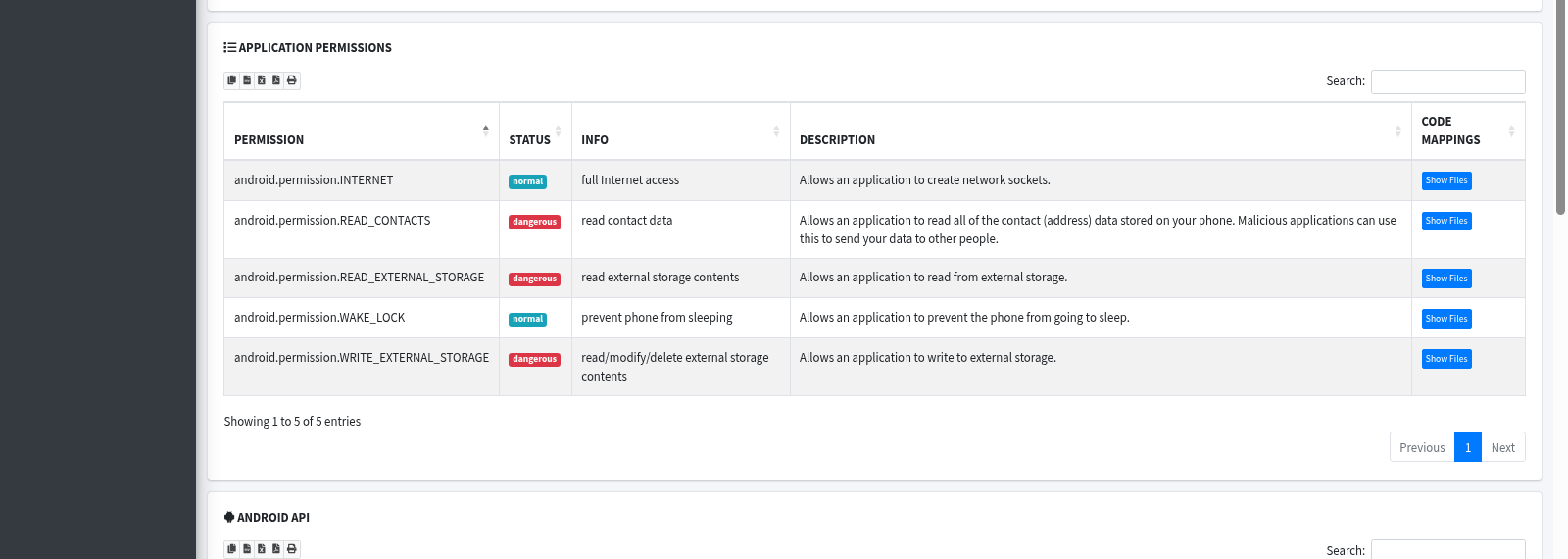Image resolution: width=1568 pixels, height=559 pixels.
Task: Export Android API table as PDF
Action: coord(276,549)
